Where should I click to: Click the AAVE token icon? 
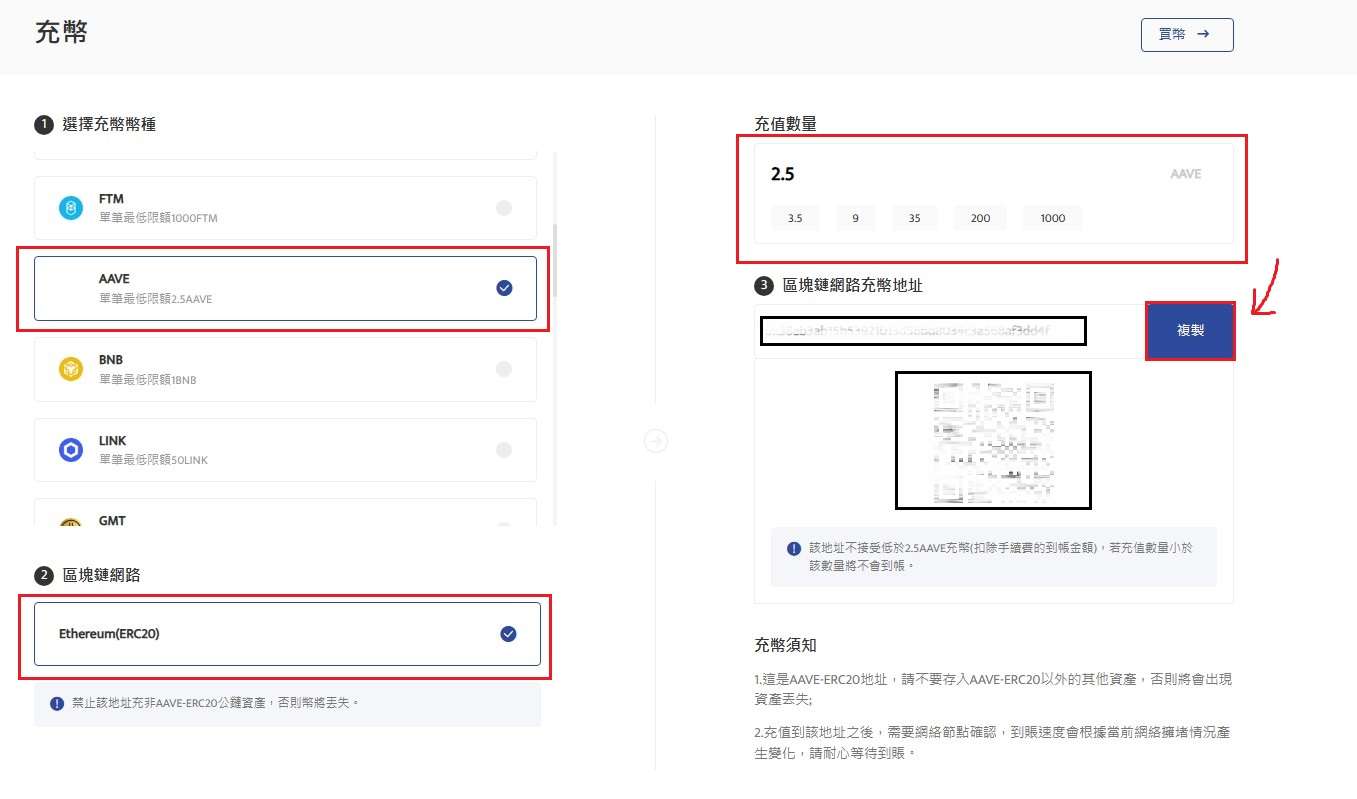point(70,287)
